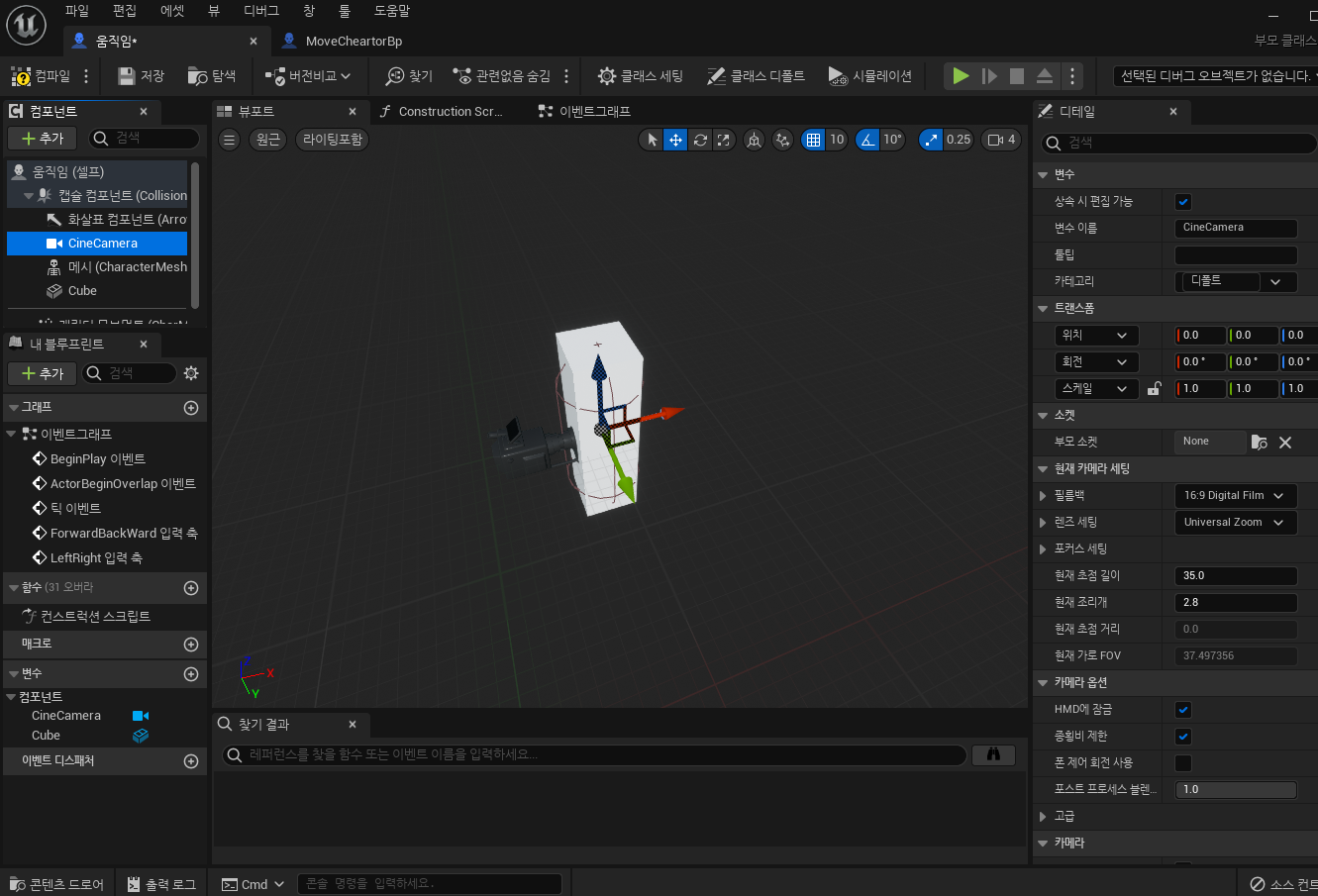
Task: Collapse the 캡슐 컴포넌트 tree node
Action: click(x=30, y=196)
